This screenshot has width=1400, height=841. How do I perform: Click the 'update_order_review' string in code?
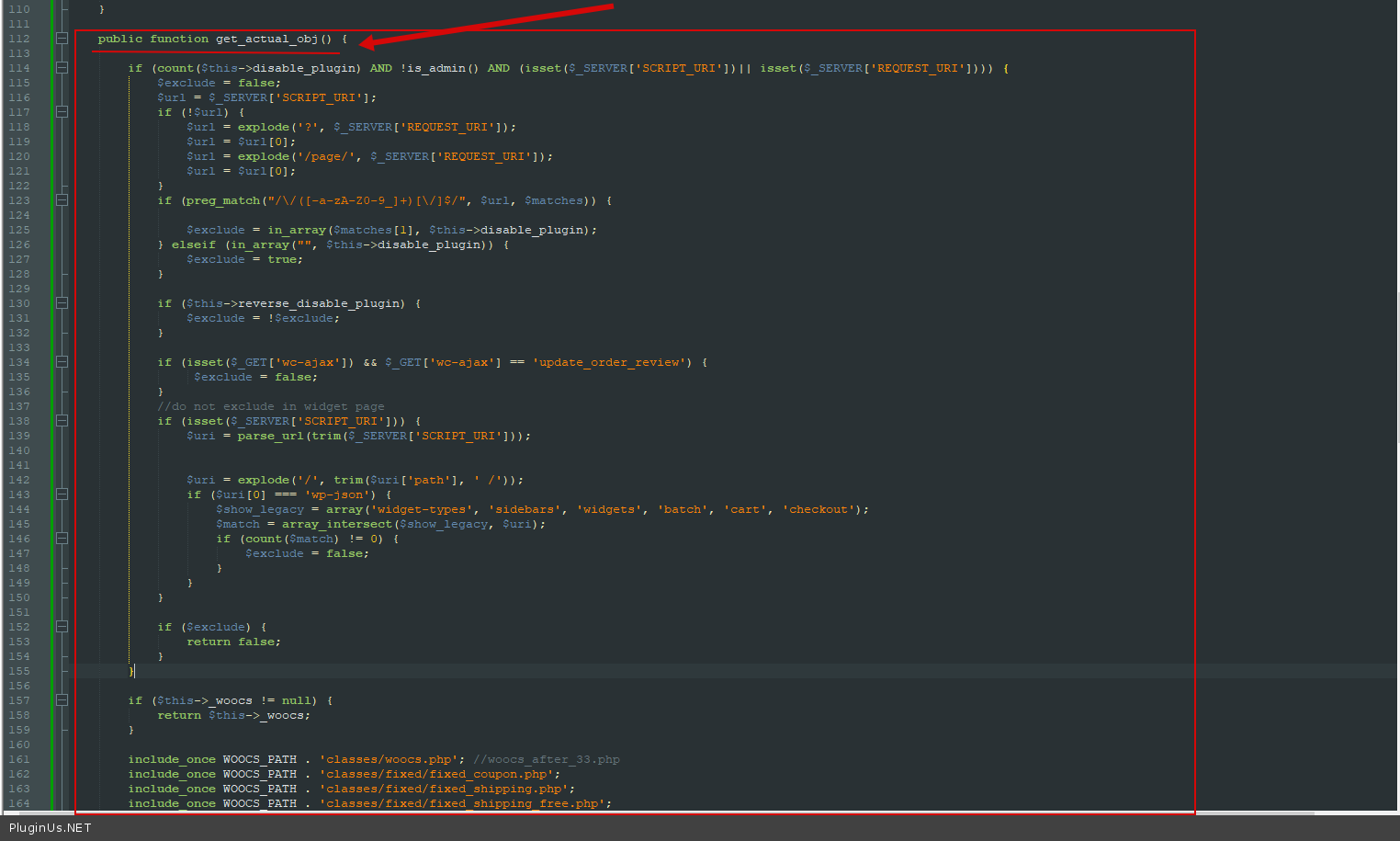612,362
